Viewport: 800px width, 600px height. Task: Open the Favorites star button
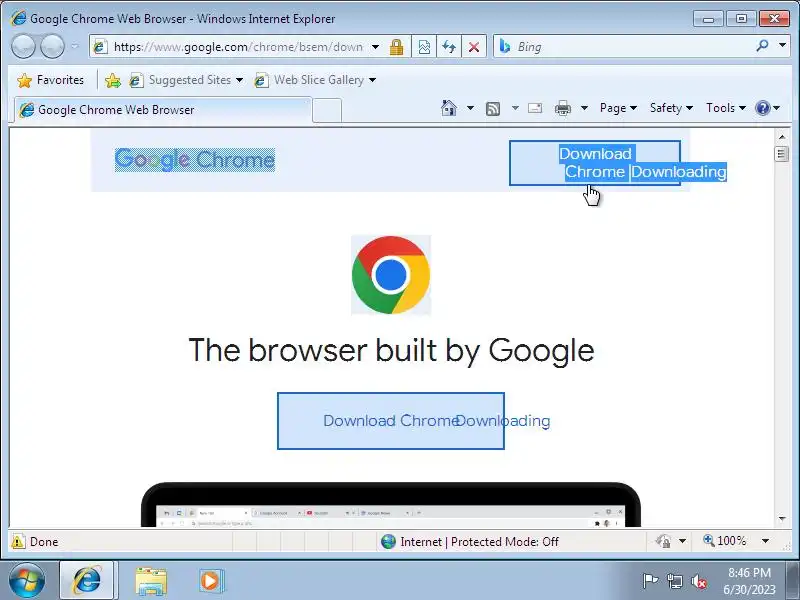tap(50, 80)
